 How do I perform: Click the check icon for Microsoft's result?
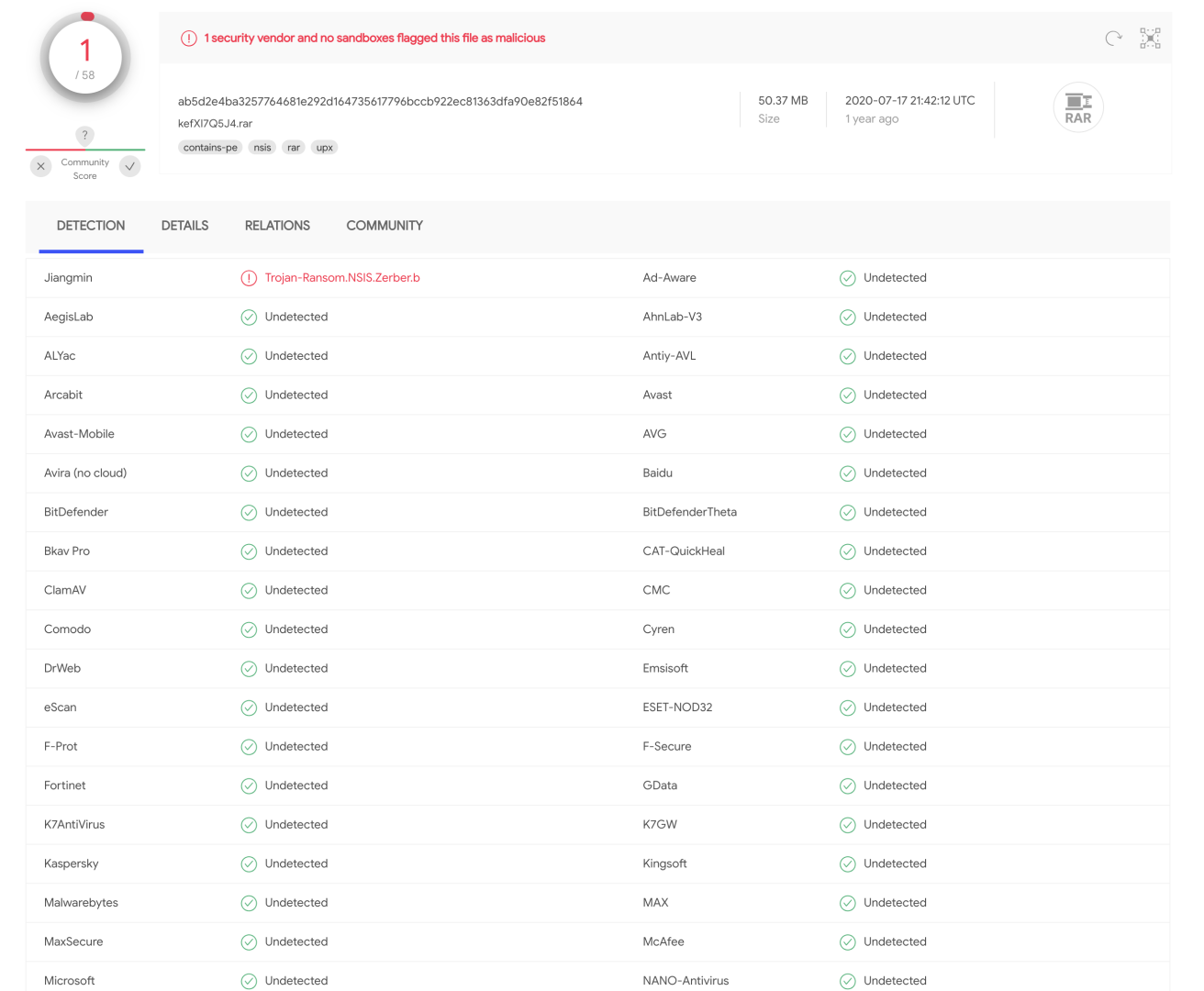[x=249, y=981]
